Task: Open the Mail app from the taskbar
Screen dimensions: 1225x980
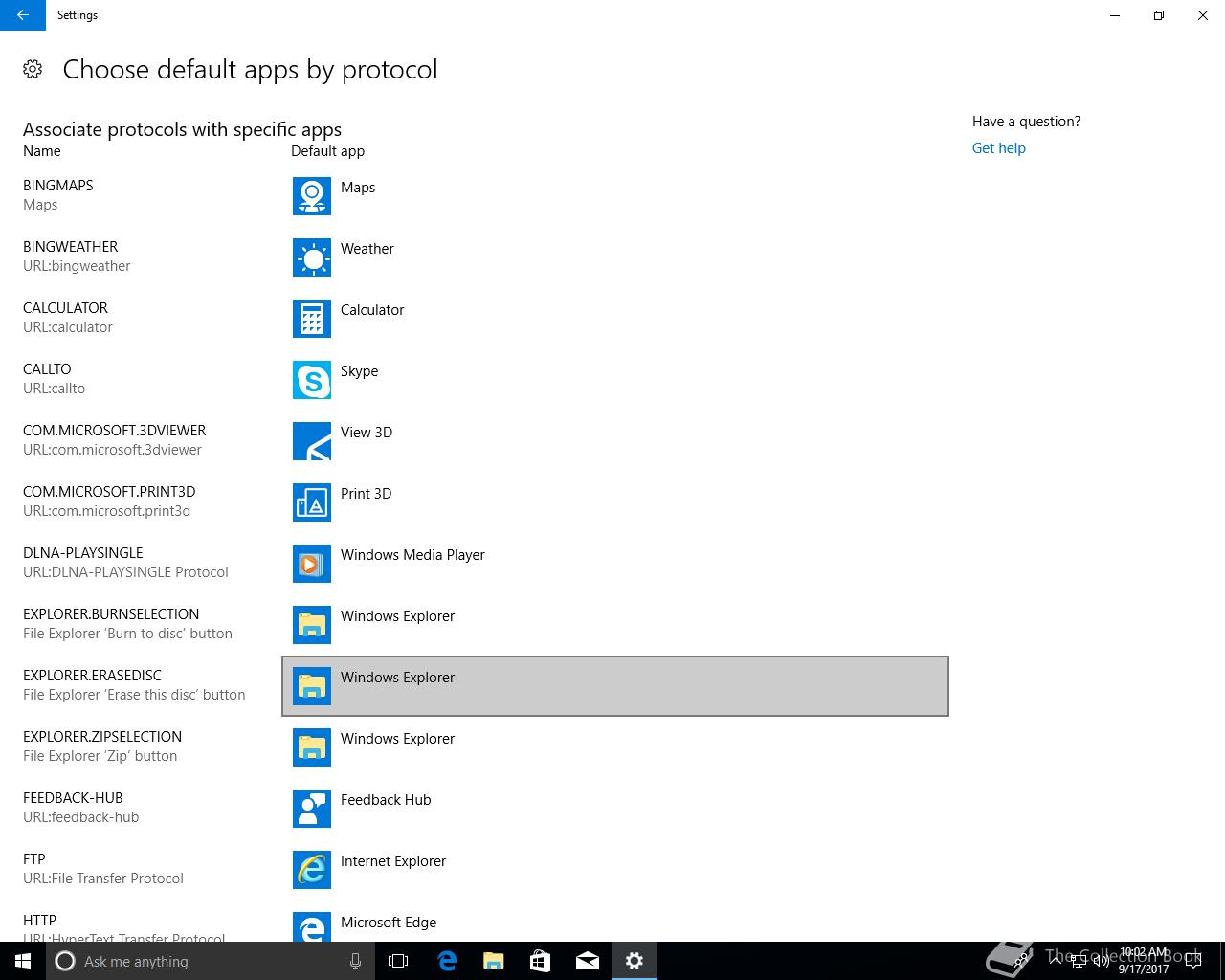Action: tap(587, 961)
